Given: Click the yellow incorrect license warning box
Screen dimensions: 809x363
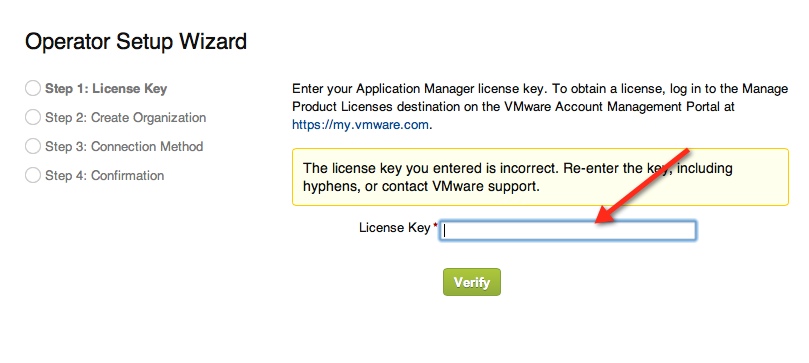Looking at the screenshot, I should pyautogui.click(x=540, y=177).
